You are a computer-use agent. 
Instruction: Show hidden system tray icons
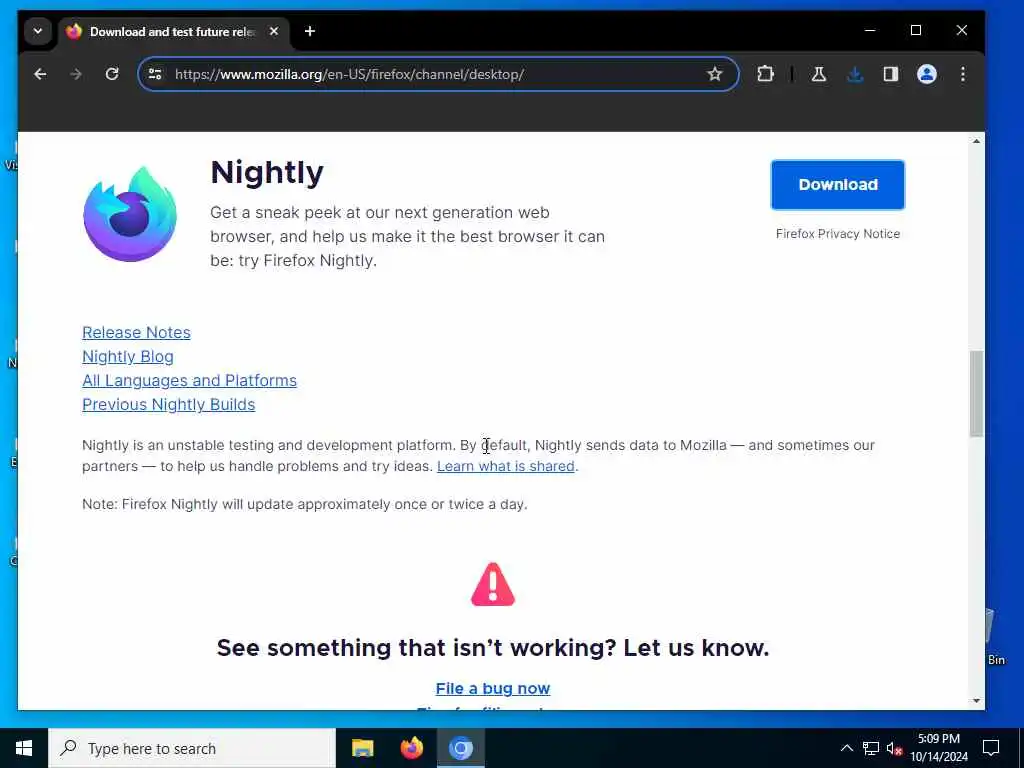pyautogui.click(x=846, y=748)
